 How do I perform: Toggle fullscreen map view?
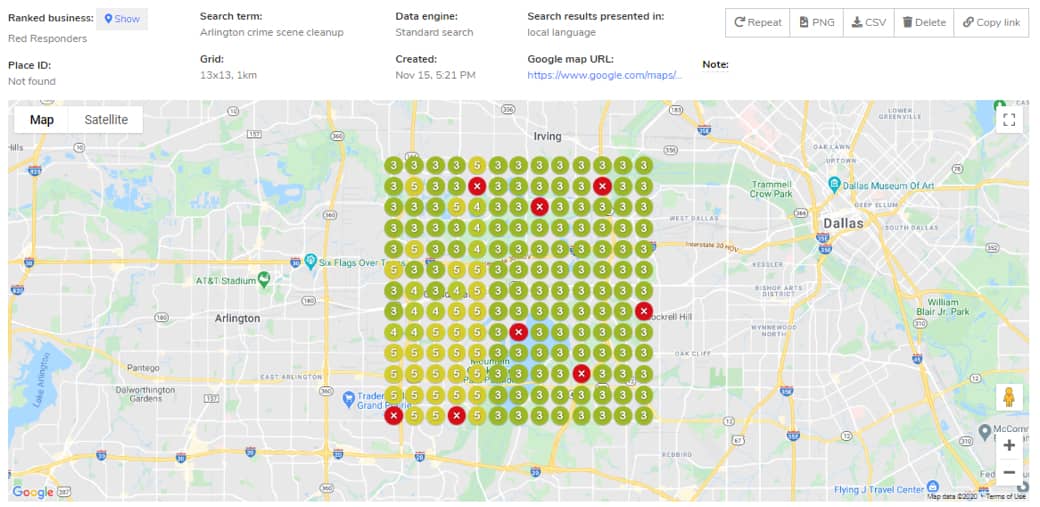tap(1009, 120)
